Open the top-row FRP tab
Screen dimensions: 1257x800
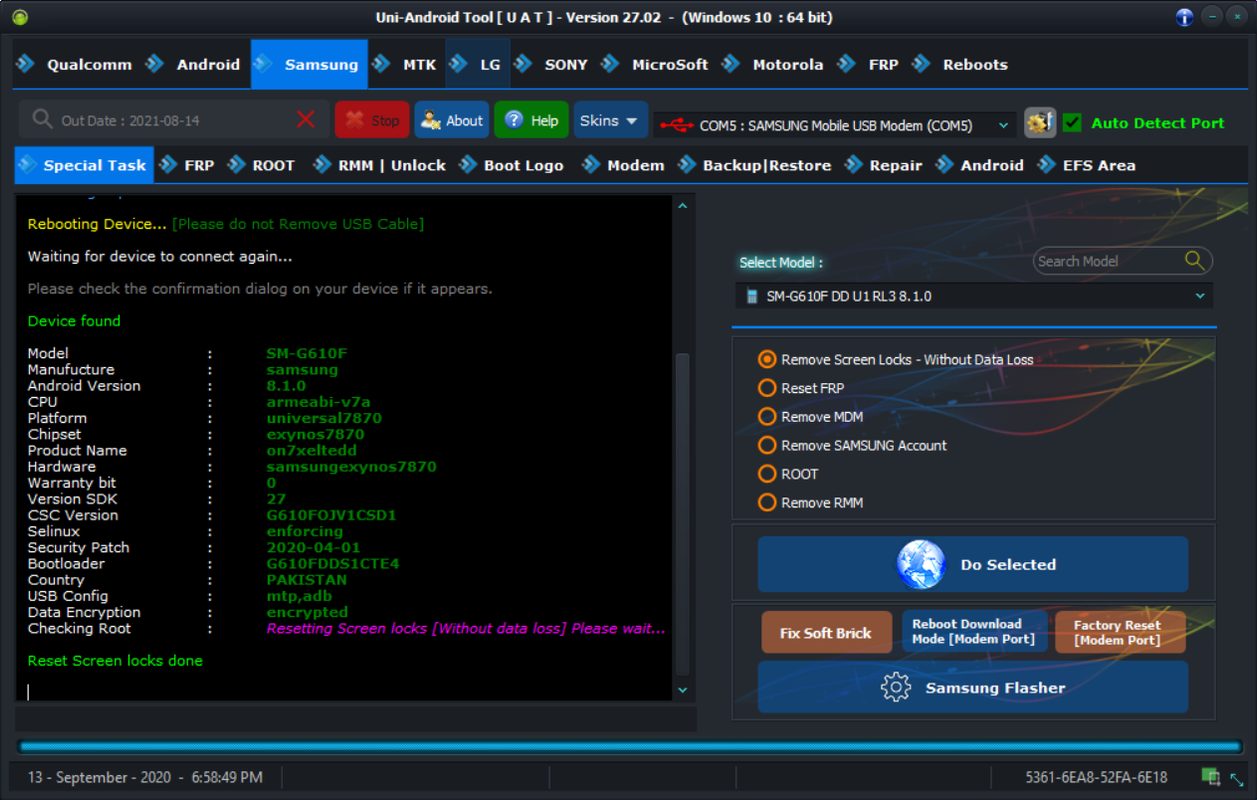click(870, 64)
